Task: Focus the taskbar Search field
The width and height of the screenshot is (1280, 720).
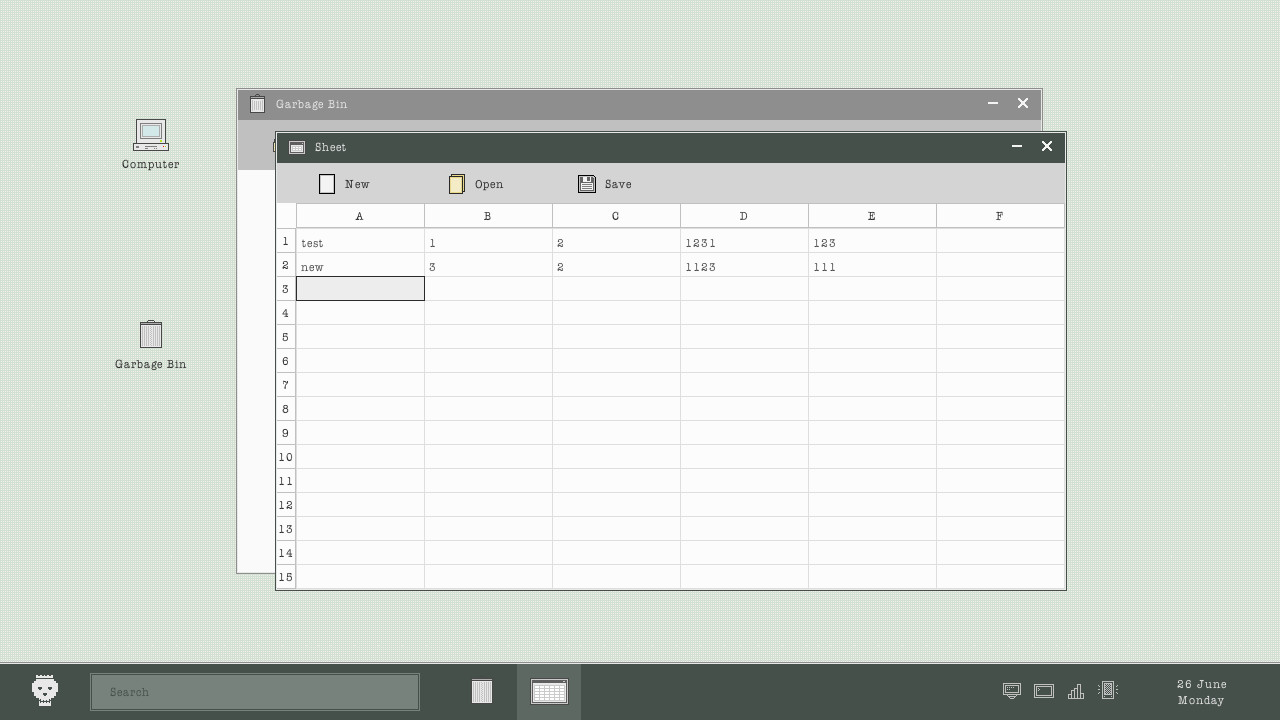Action: click(x=255, y=692)
